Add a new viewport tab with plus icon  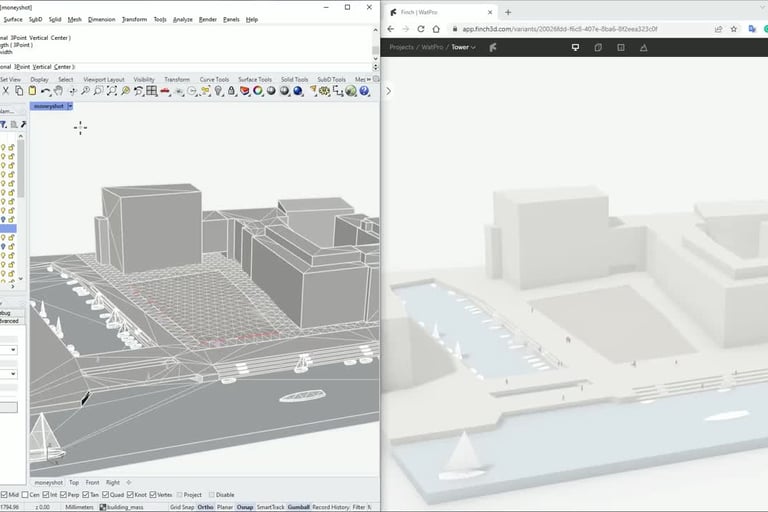(x=129, y=483)
